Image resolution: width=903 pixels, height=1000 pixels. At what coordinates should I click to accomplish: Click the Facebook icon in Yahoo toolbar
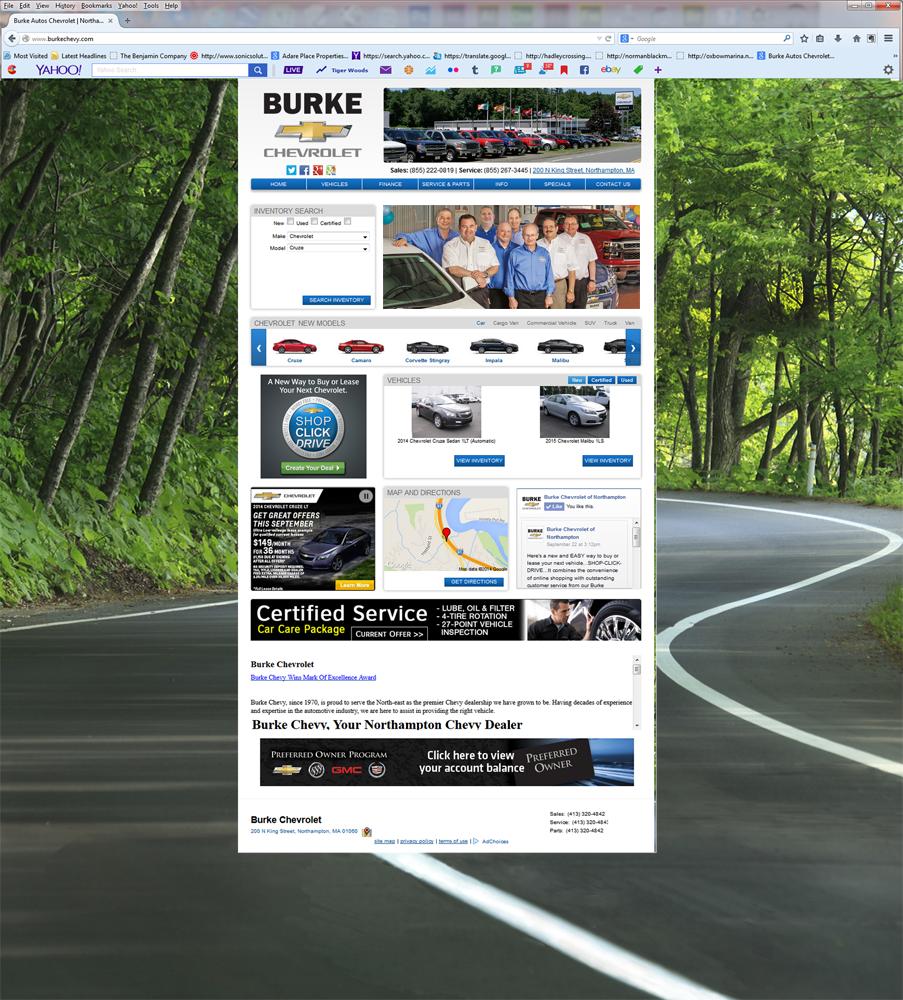pyautogui.click(x=584, y=70)
